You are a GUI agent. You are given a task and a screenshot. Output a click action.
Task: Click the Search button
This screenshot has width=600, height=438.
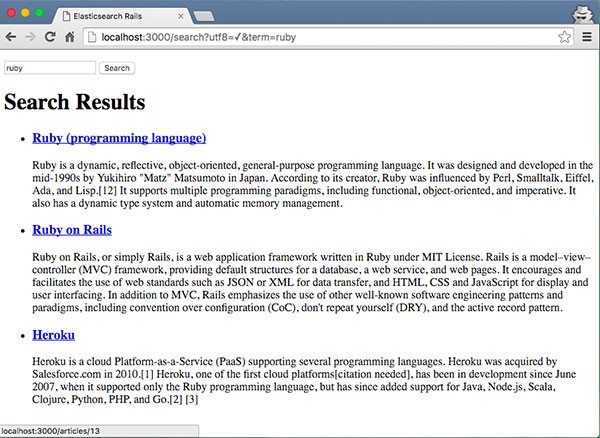point(117,68)
